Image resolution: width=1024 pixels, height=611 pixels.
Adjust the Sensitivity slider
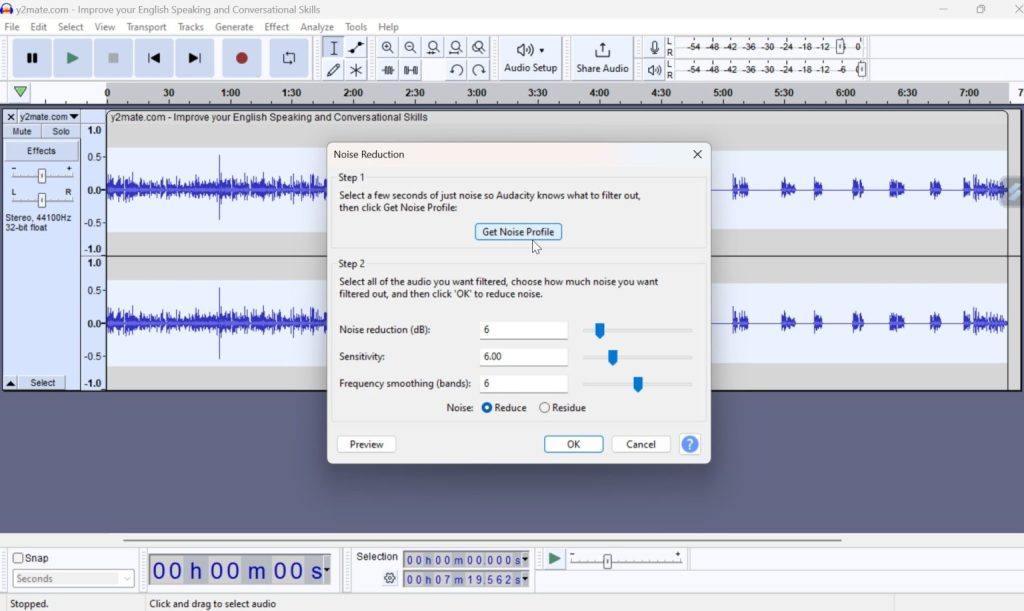pos(613,356)
